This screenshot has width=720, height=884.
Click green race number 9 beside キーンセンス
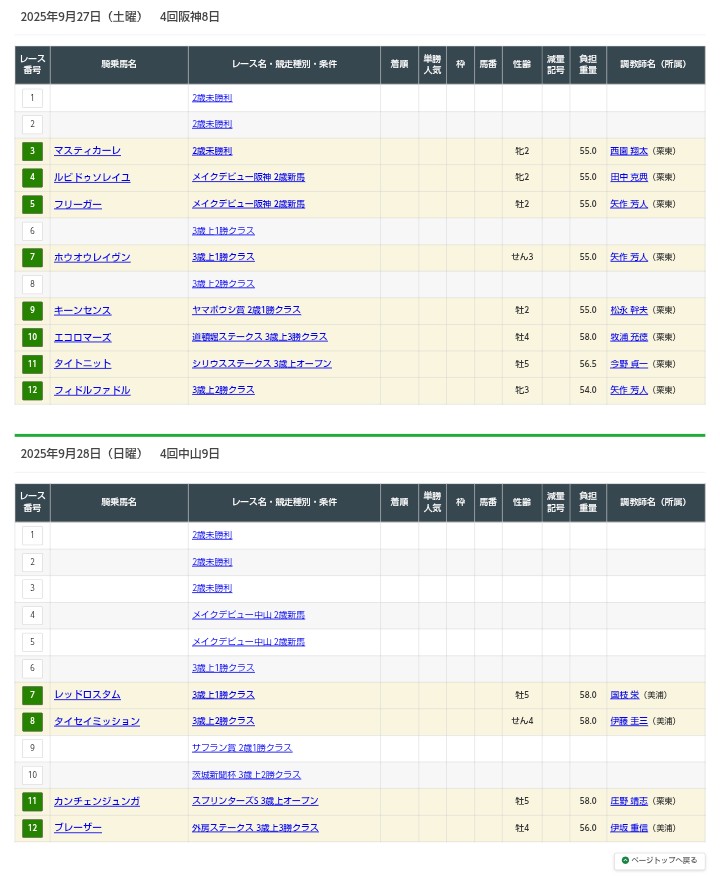pyautogui.click(x=32, y=310)
